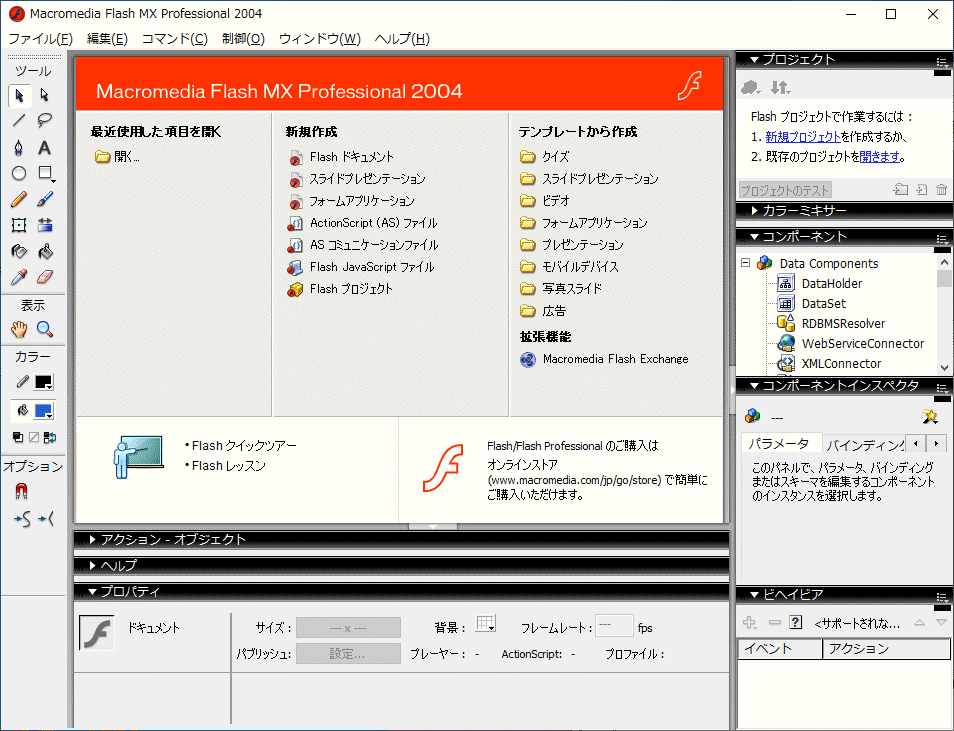Click the Swap Colors button
The width and height of the screenshot is (954, 731).
(x=50, y=437)
